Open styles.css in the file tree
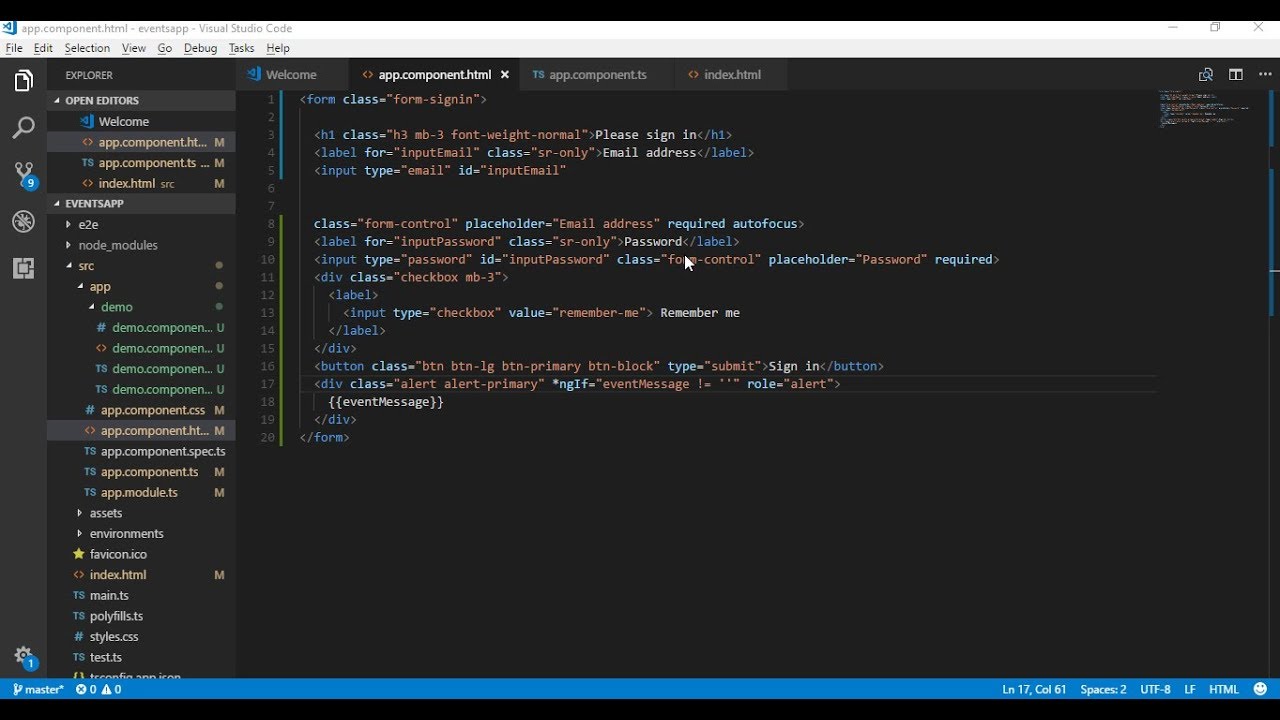 141,636
